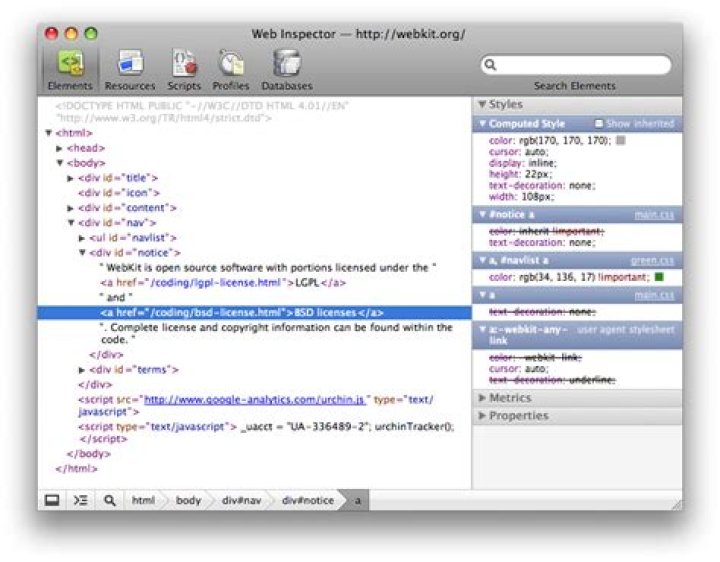Select the script type="text/javascript" _uacct row
The width and height of the screenshot is (720, 562).
click(266, 433)
